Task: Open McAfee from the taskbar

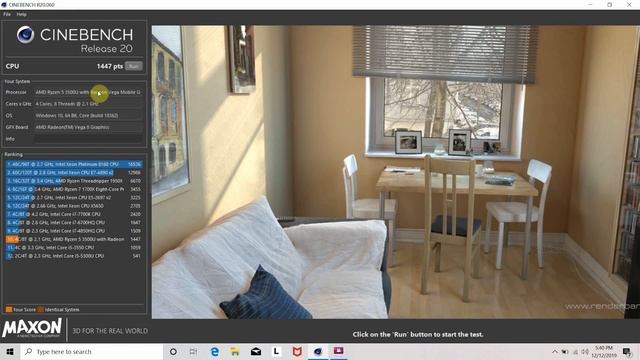Action: pos(297,351)
